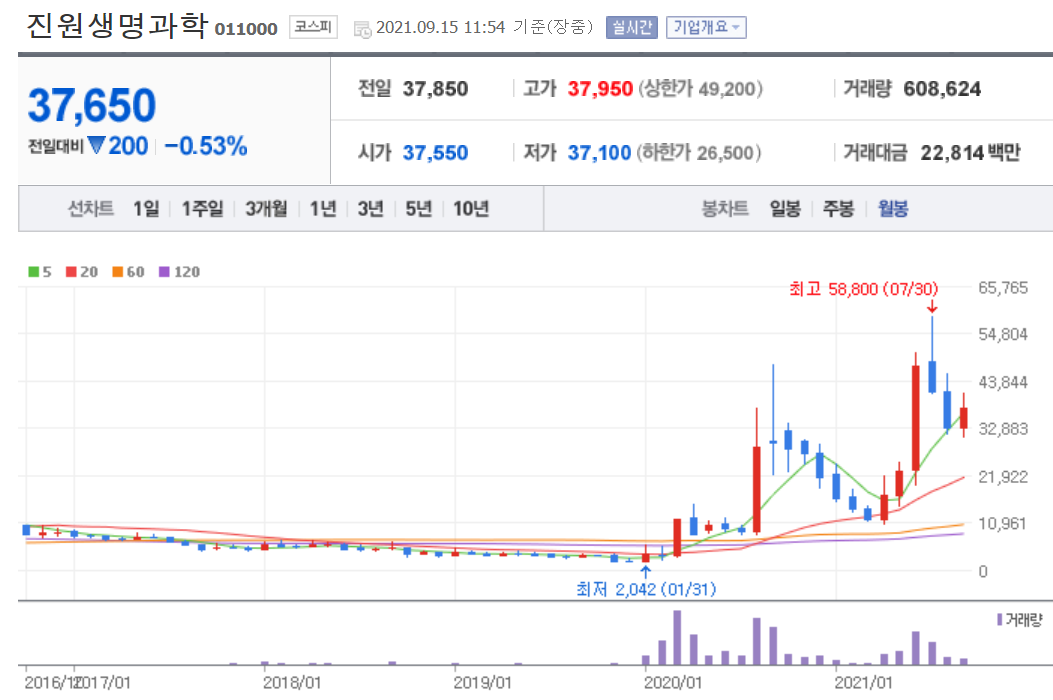Click the 저가 value 37,100
The image size is (1053, 700).
[599, 152]
